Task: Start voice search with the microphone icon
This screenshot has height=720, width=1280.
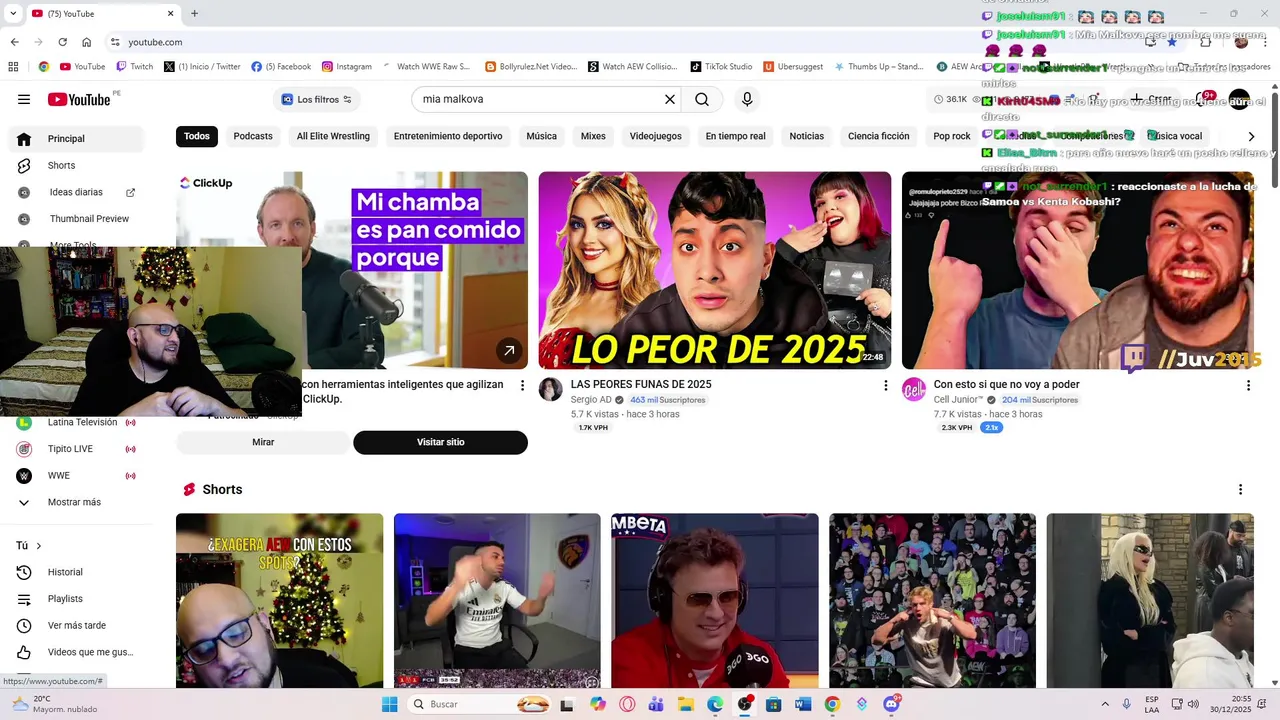Action: (747, 99)
